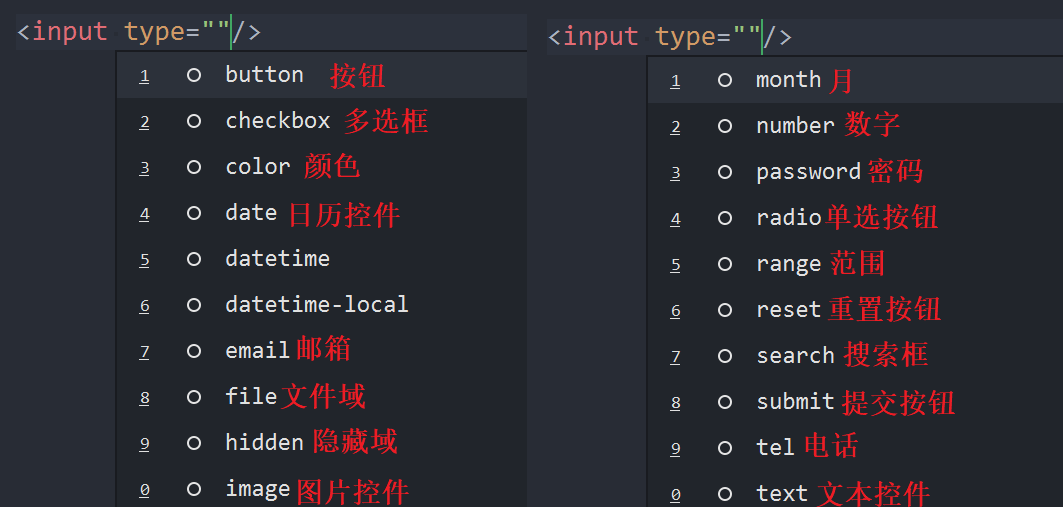The height and width of the screenshot is (507, 1063).
Task: Click the circle icon beside submit
Action: 725,402
